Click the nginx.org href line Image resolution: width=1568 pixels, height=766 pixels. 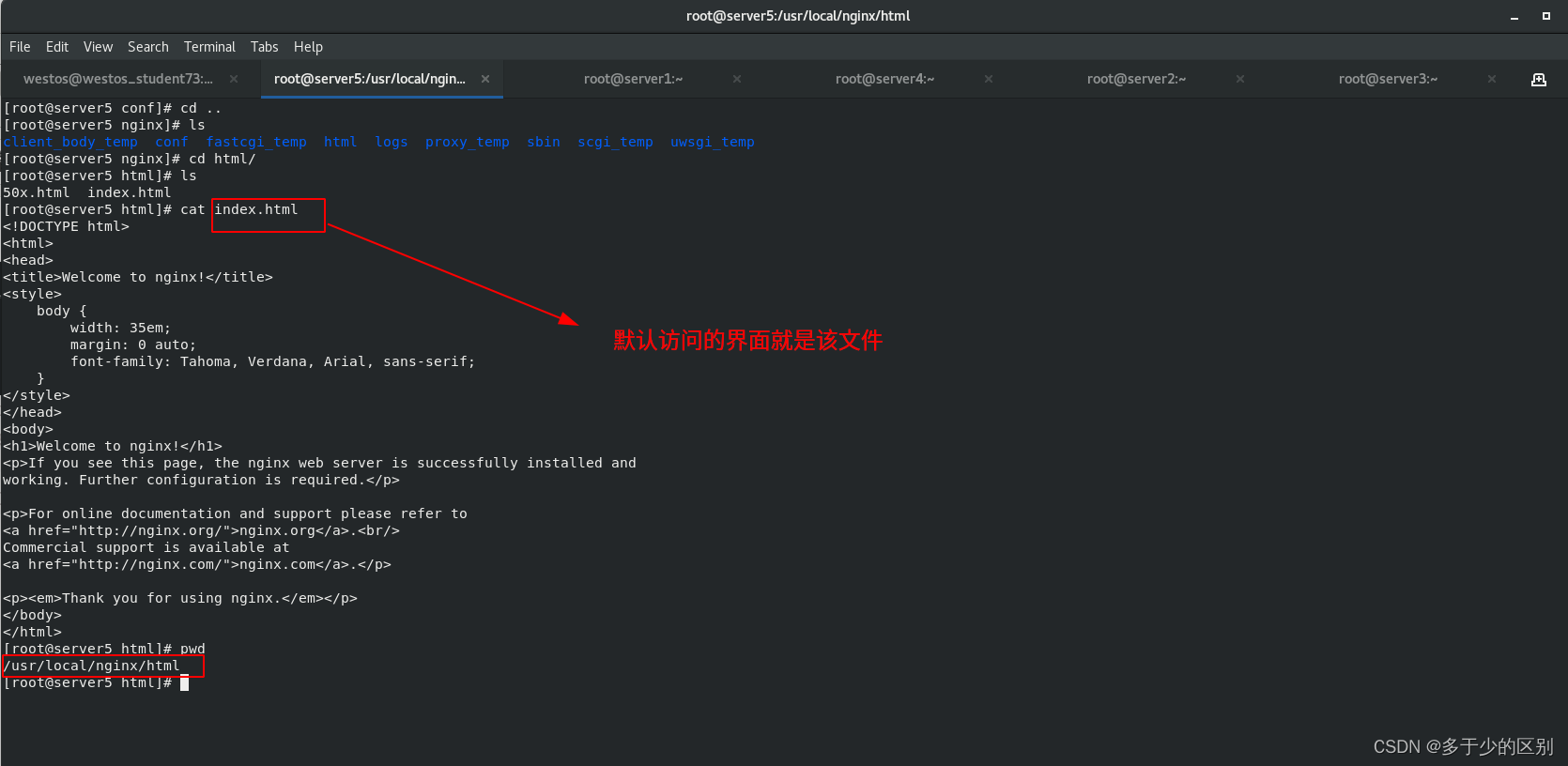[x=201, y=530]
